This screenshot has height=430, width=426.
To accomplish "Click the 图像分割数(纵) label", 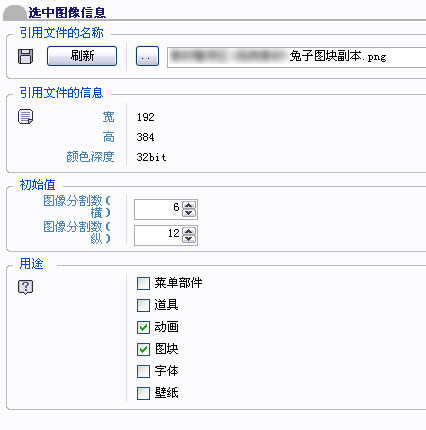I will 77,232.
